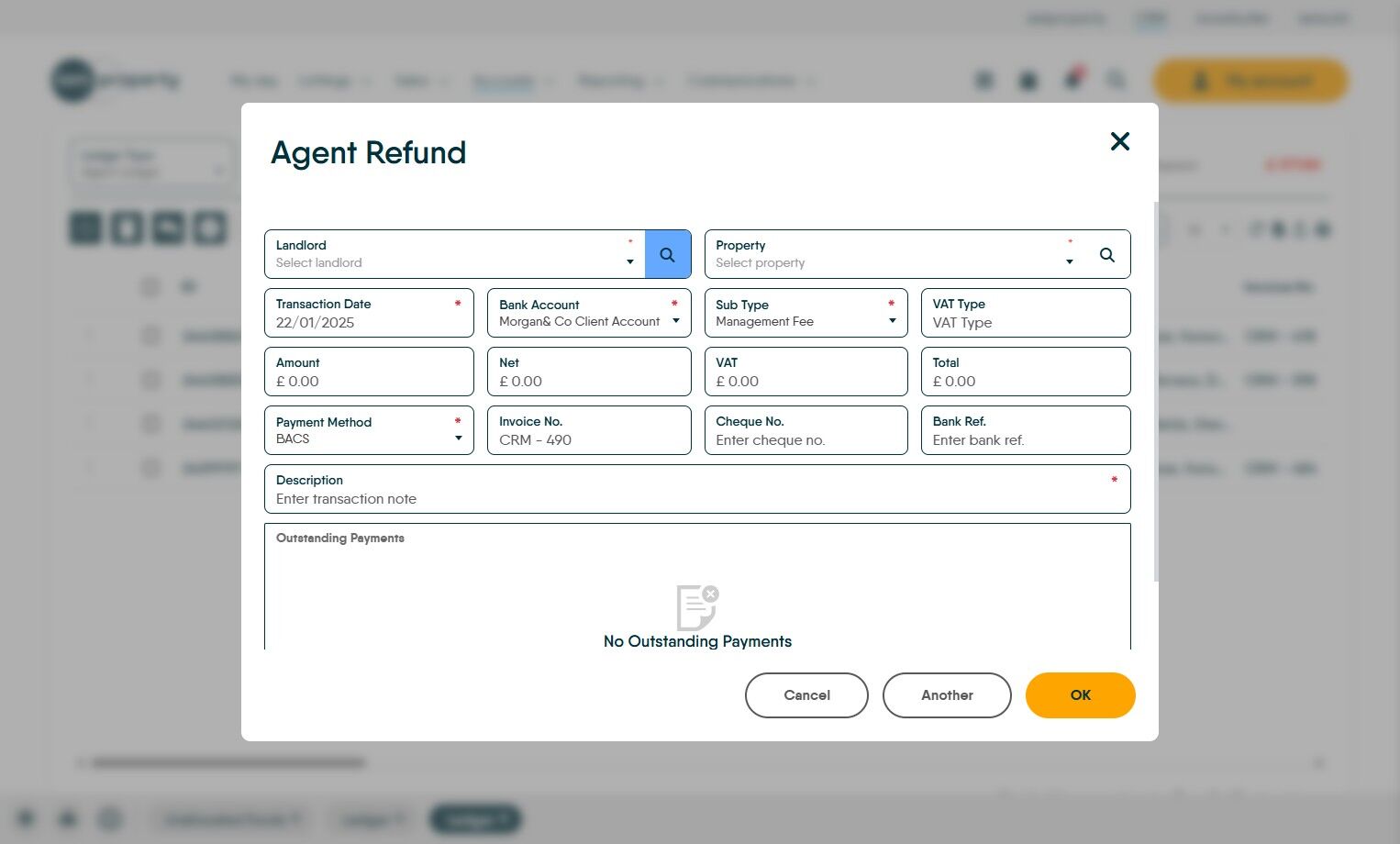Close the Agent Refund dialog
This screenshot has width=1400, height=844.
[1119, 141]
